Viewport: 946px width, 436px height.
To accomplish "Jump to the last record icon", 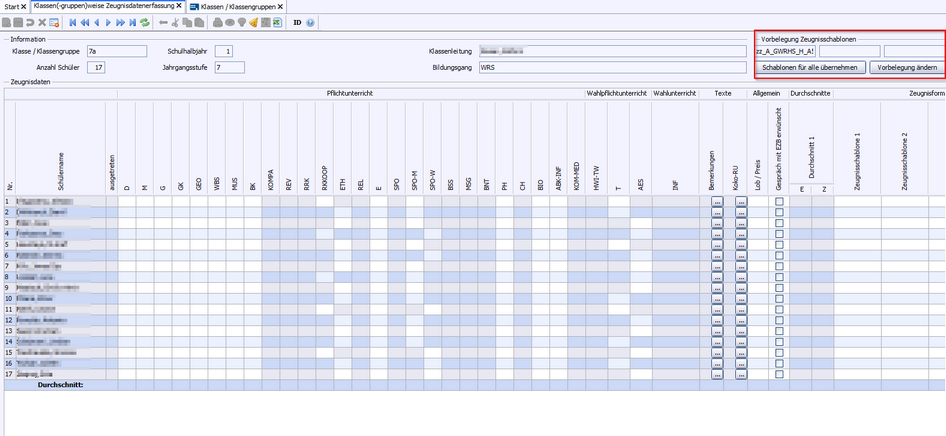I will click(132, 21).
